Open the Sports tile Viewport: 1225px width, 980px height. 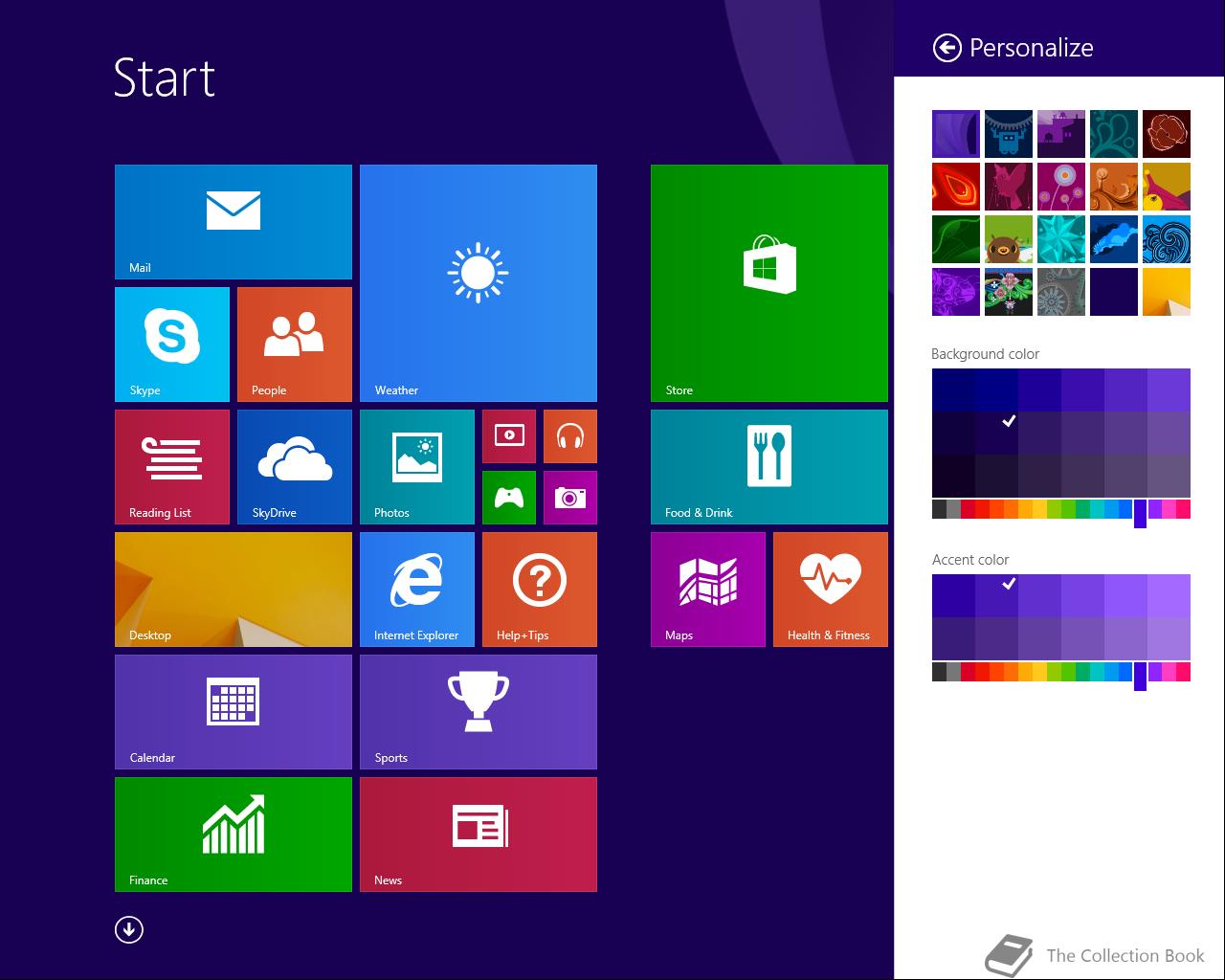pos(479,712)
